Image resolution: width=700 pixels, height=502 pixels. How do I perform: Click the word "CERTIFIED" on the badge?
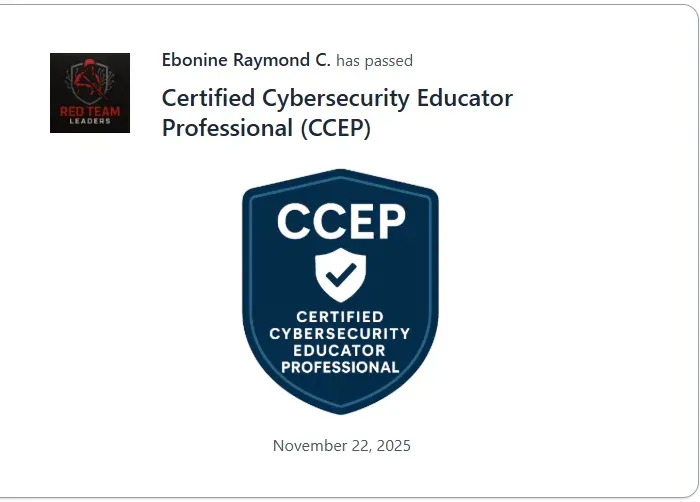point(340,317)
